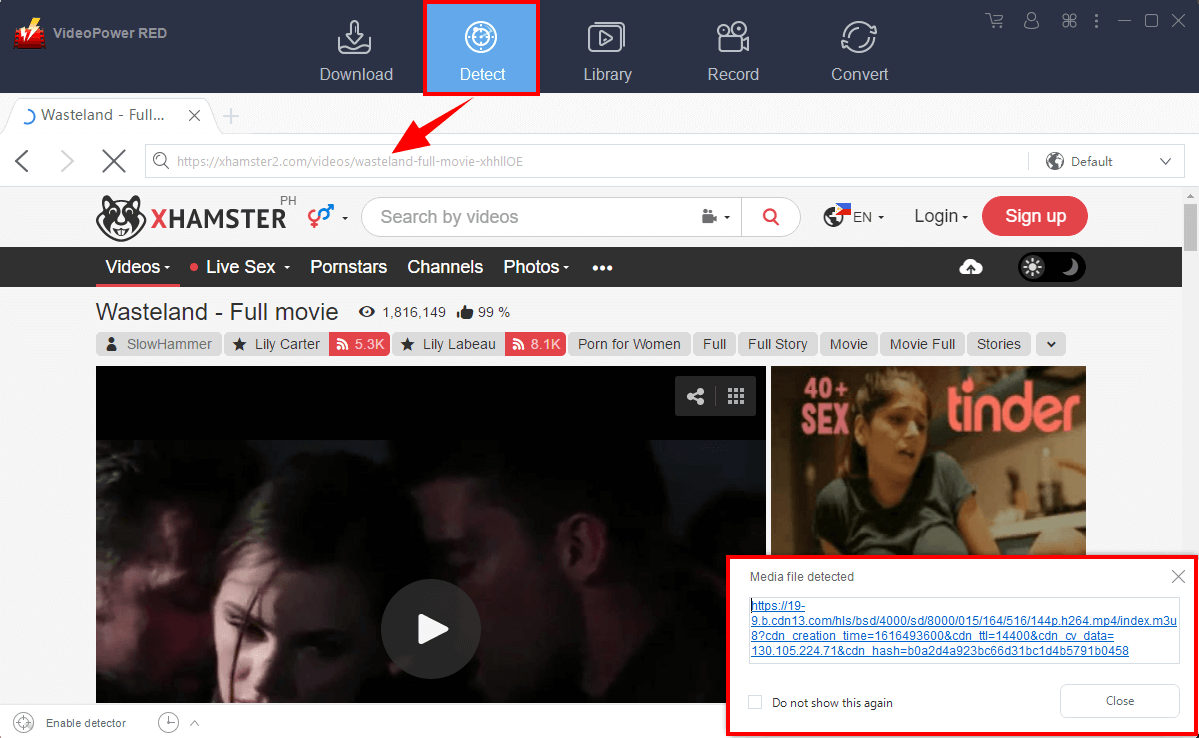Viewport: 1199px width, 738px height.
Task: Select the 'Wasteland - Full...' browser tab
Action: point(103,115)
